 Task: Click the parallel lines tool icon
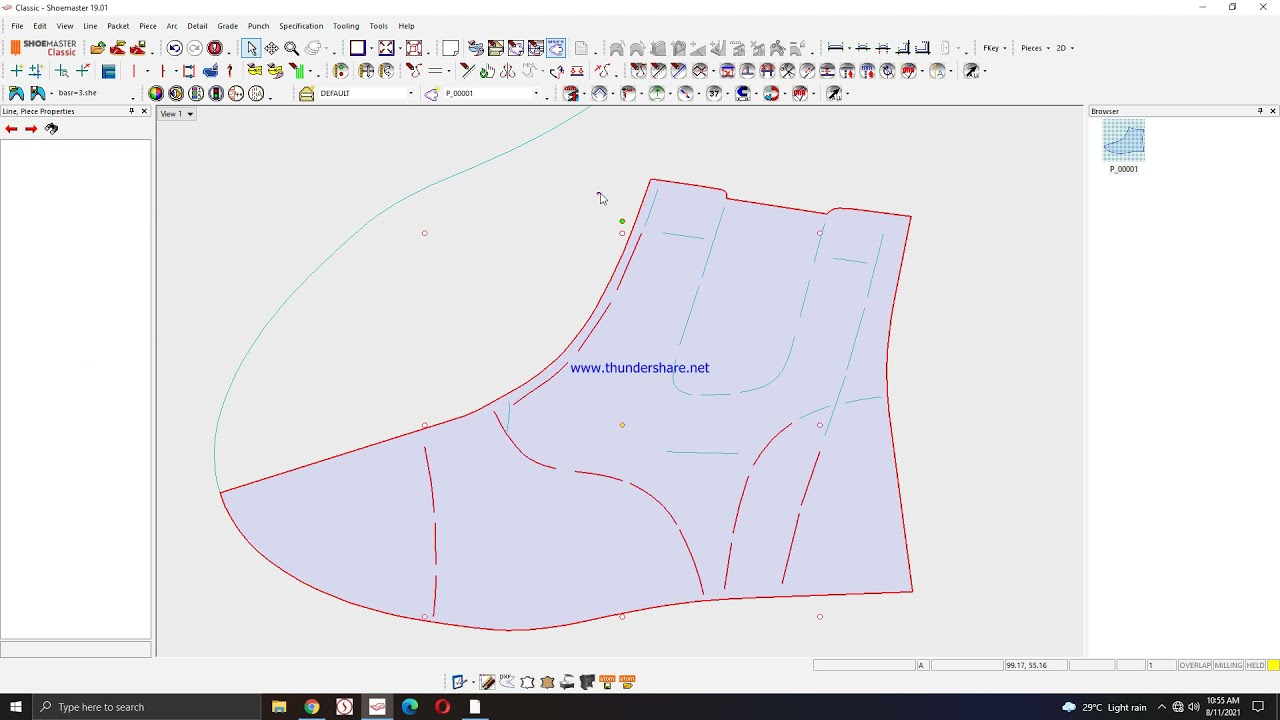tap(436, 70)
